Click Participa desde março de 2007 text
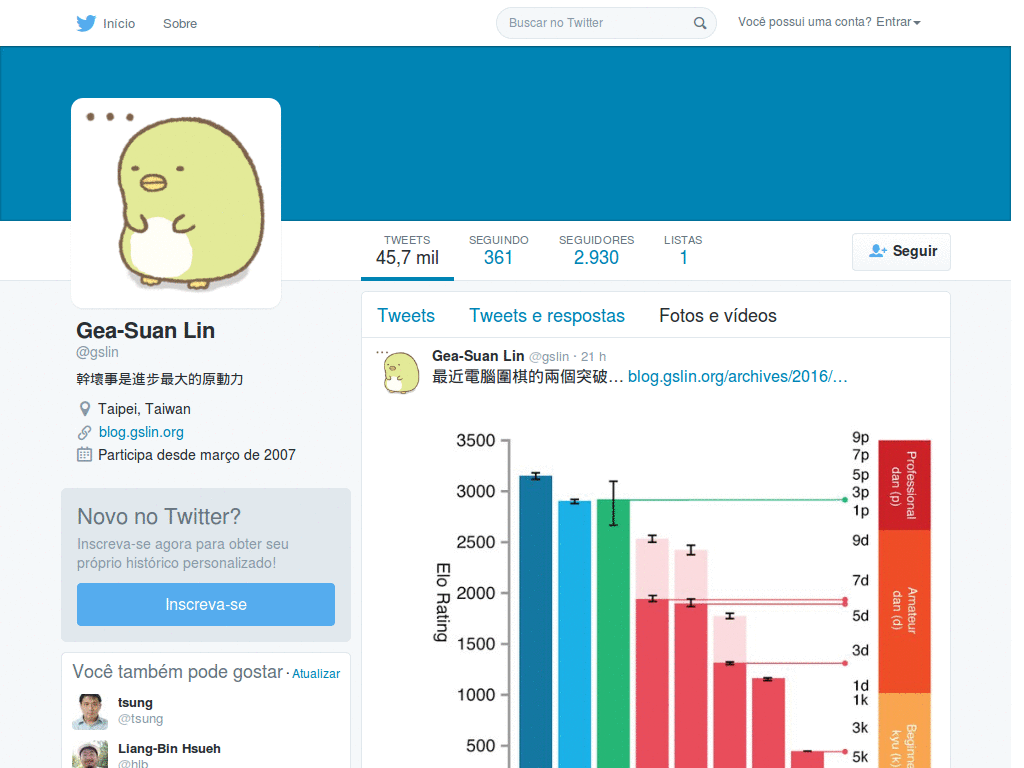Image resolution: width=1024 pixels, height=768 pixels. tap(197, 455)
